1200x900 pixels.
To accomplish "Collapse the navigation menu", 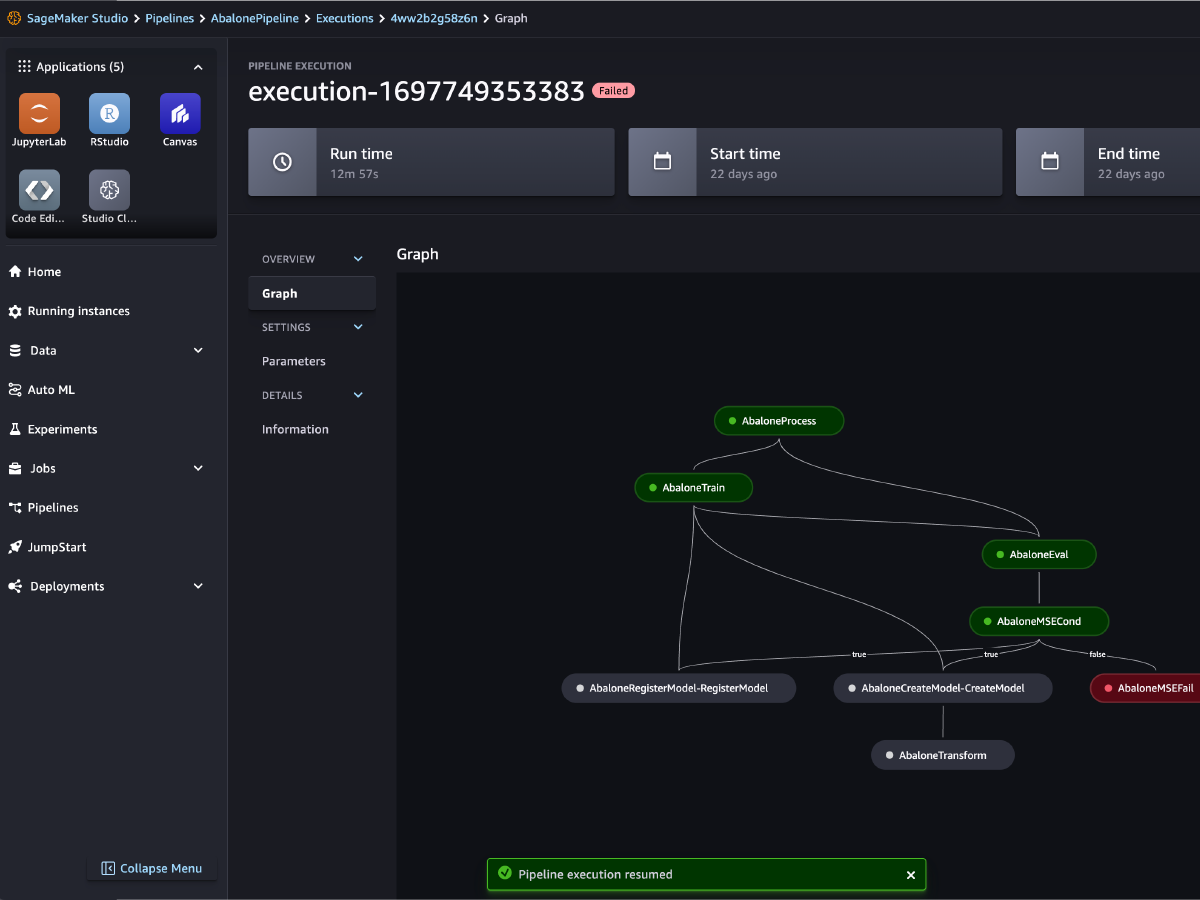I will 151,868.
